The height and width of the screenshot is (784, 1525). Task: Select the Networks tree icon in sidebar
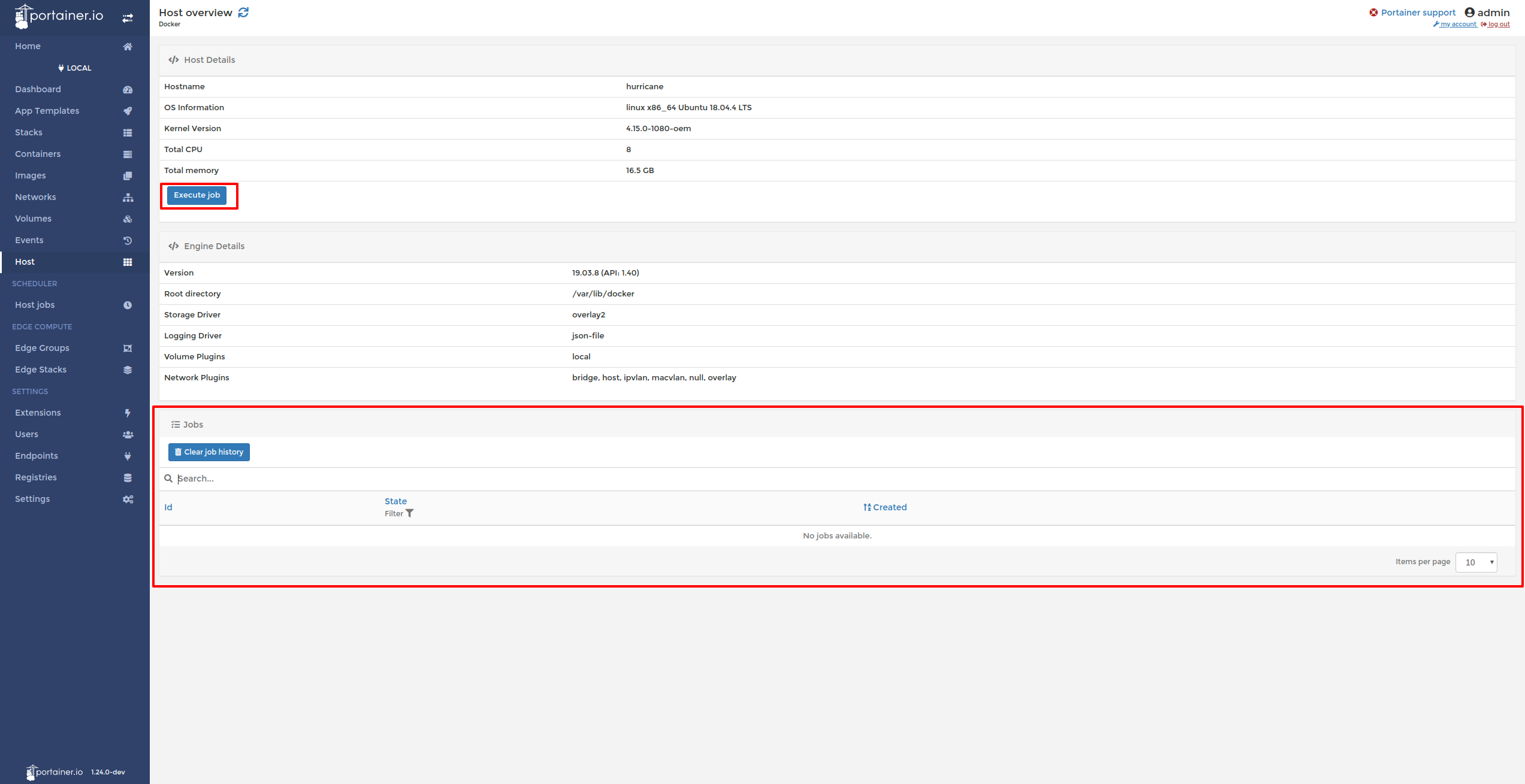click(x=128, y=197)
